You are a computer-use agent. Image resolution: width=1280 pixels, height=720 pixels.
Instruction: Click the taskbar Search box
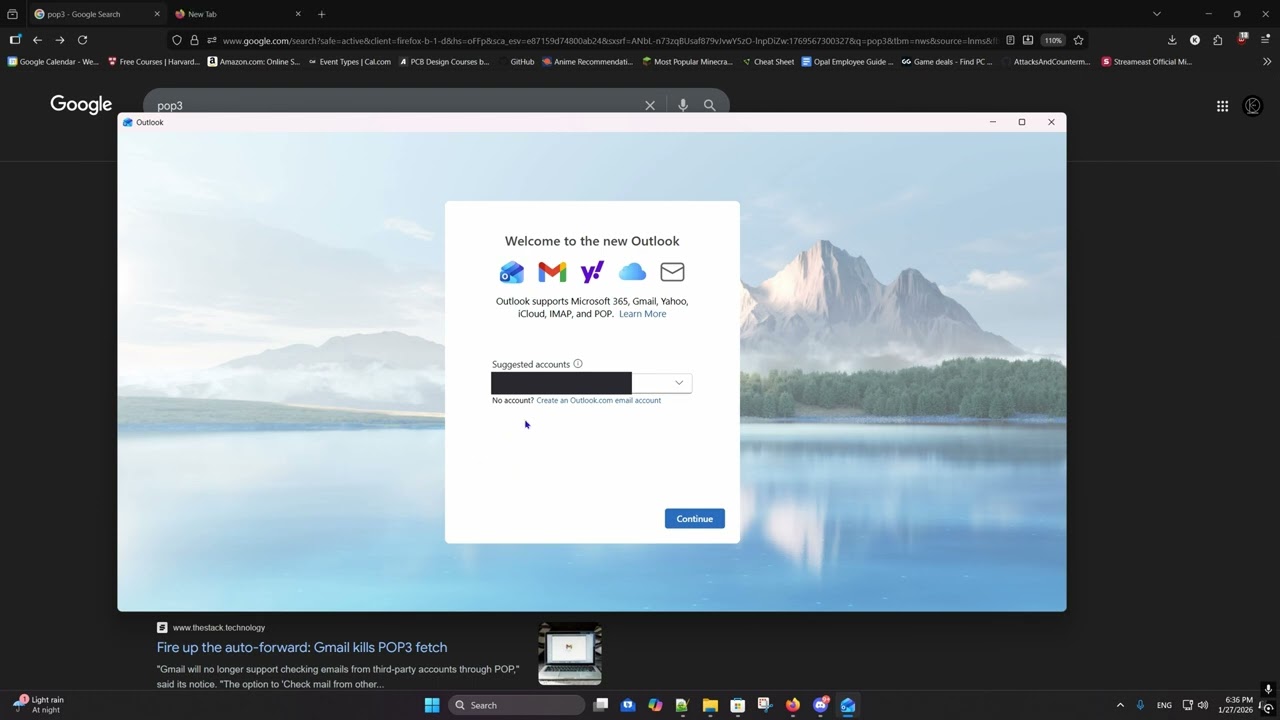[516, 705]
